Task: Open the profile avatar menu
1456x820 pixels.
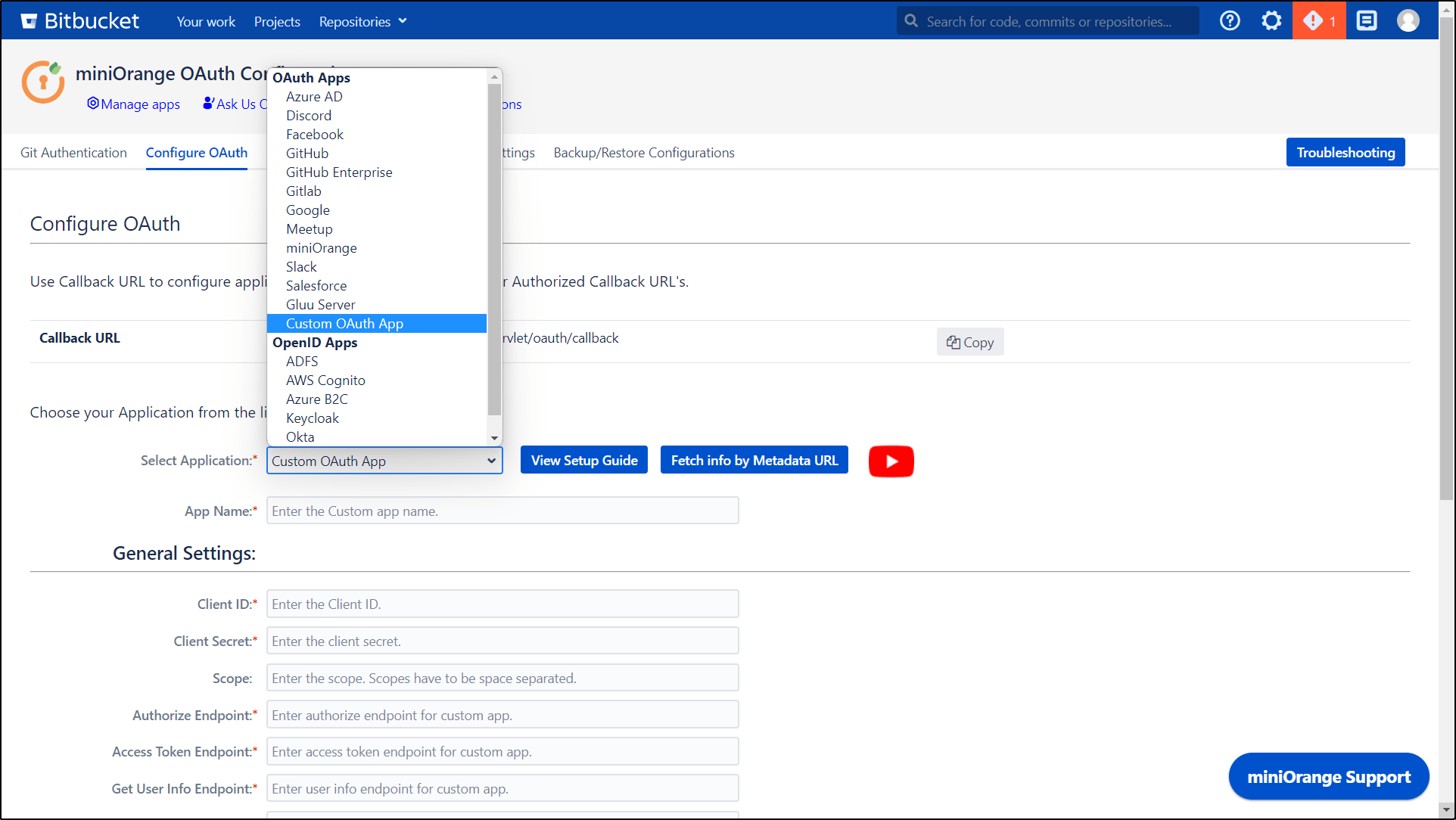Action: point(1408,20)
